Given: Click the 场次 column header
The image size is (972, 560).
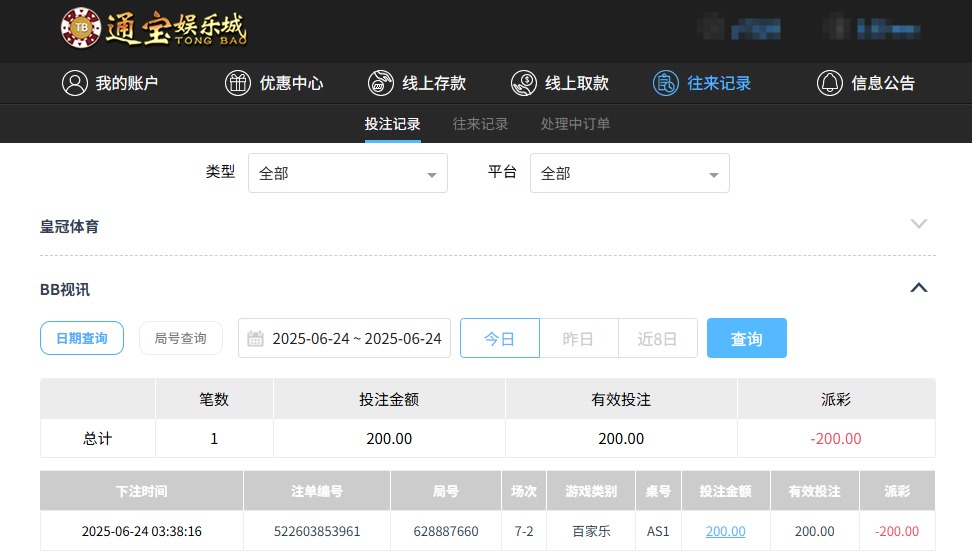Looking at the screenshot, I should point(524,491).
